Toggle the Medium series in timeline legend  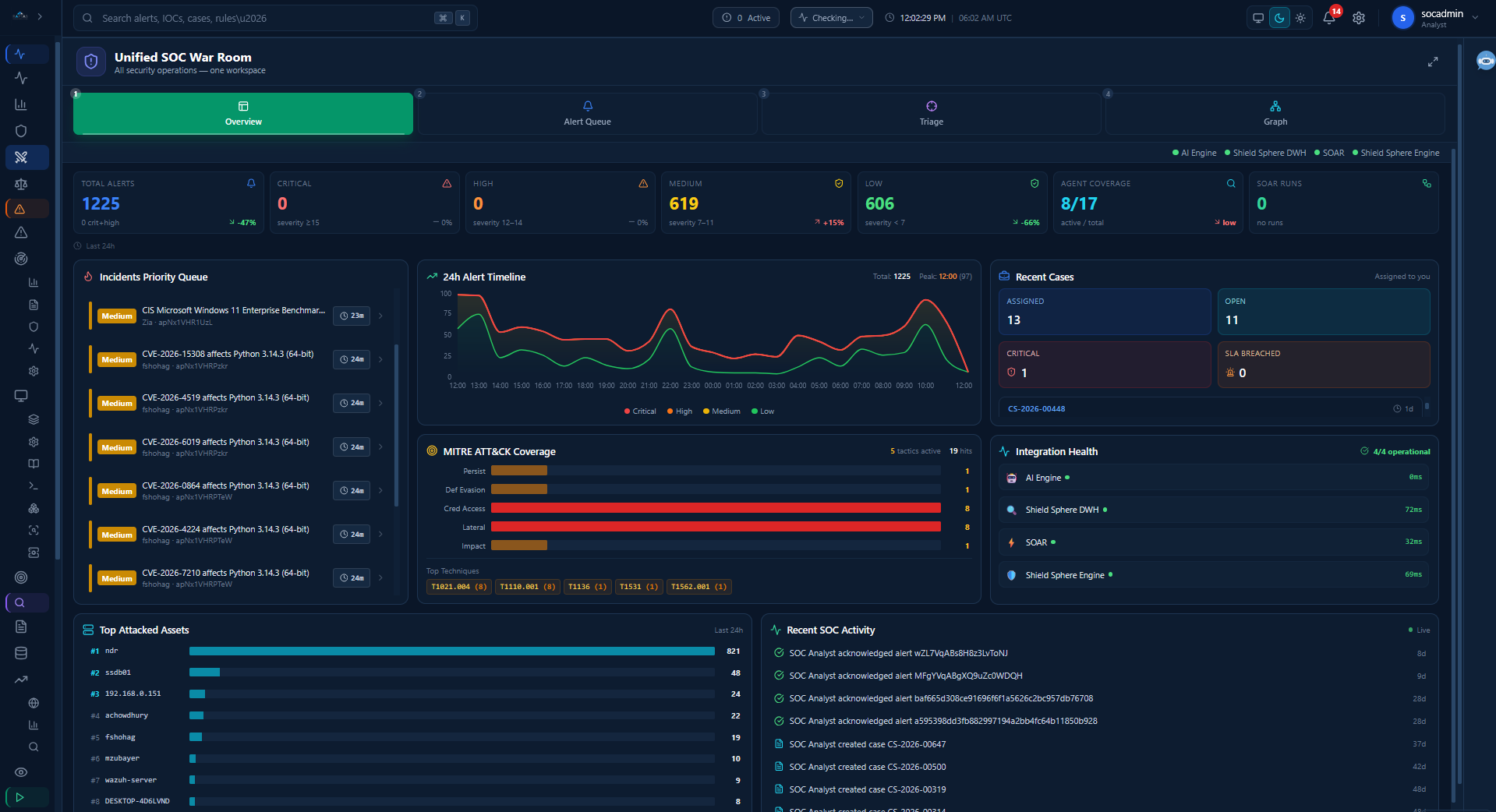point(722,411)
